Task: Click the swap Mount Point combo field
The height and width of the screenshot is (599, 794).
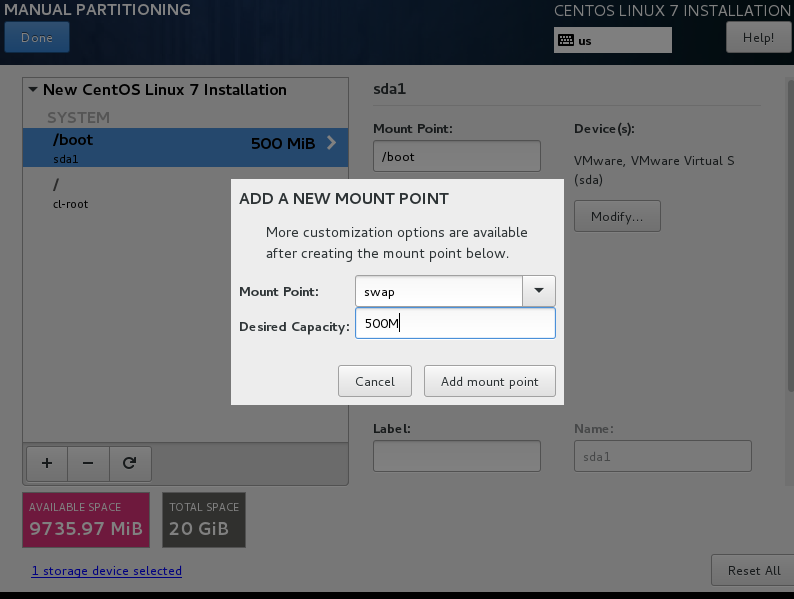Action: click(x=439, y=291)
